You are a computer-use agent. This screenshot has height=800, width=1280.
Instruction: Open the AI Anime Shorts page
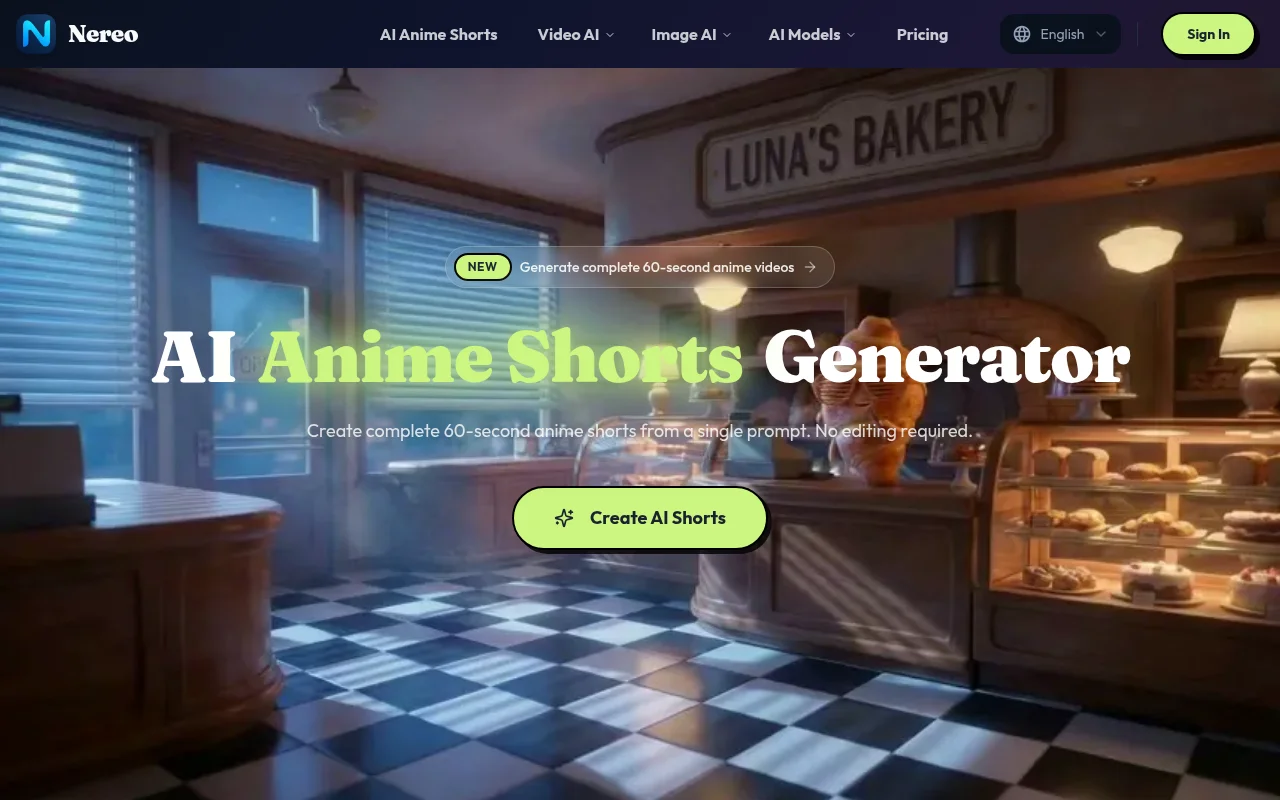coord(438,34)
